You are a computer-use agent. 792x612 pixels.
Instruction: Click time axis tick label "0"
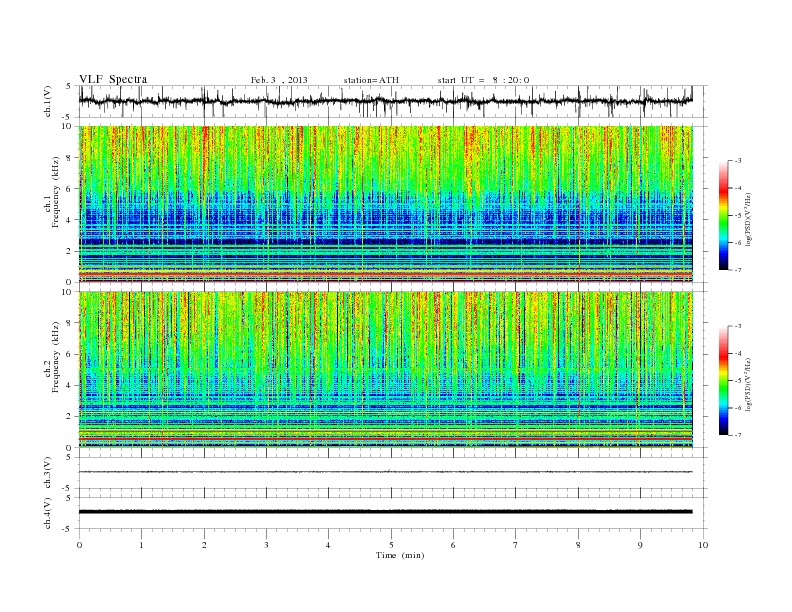(x=79, y=545)
